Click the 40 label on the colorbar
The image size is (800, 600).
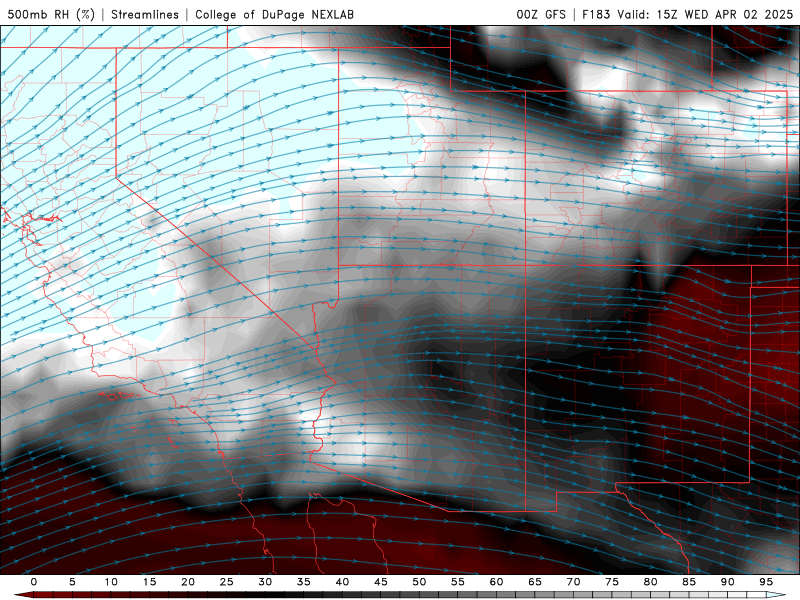coord(342,582)
